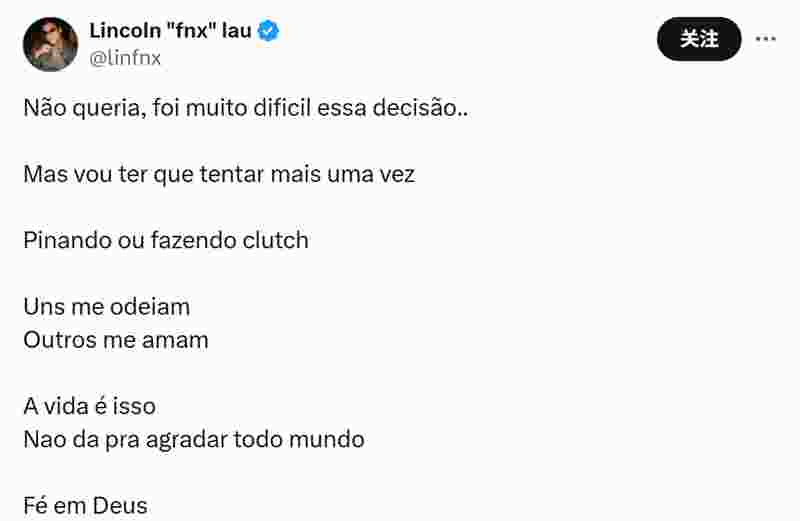Click the words "todo mundo"
Viewport: 800px width, 521px height.
click(299, 439)
